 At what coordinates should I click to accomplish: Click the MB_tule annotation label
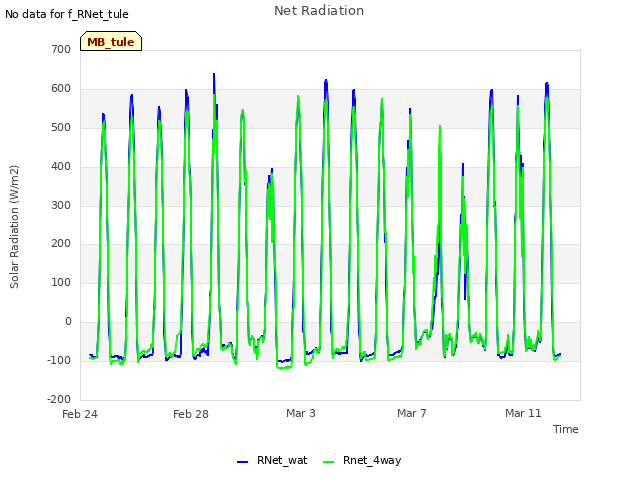(x=111, y=41)
